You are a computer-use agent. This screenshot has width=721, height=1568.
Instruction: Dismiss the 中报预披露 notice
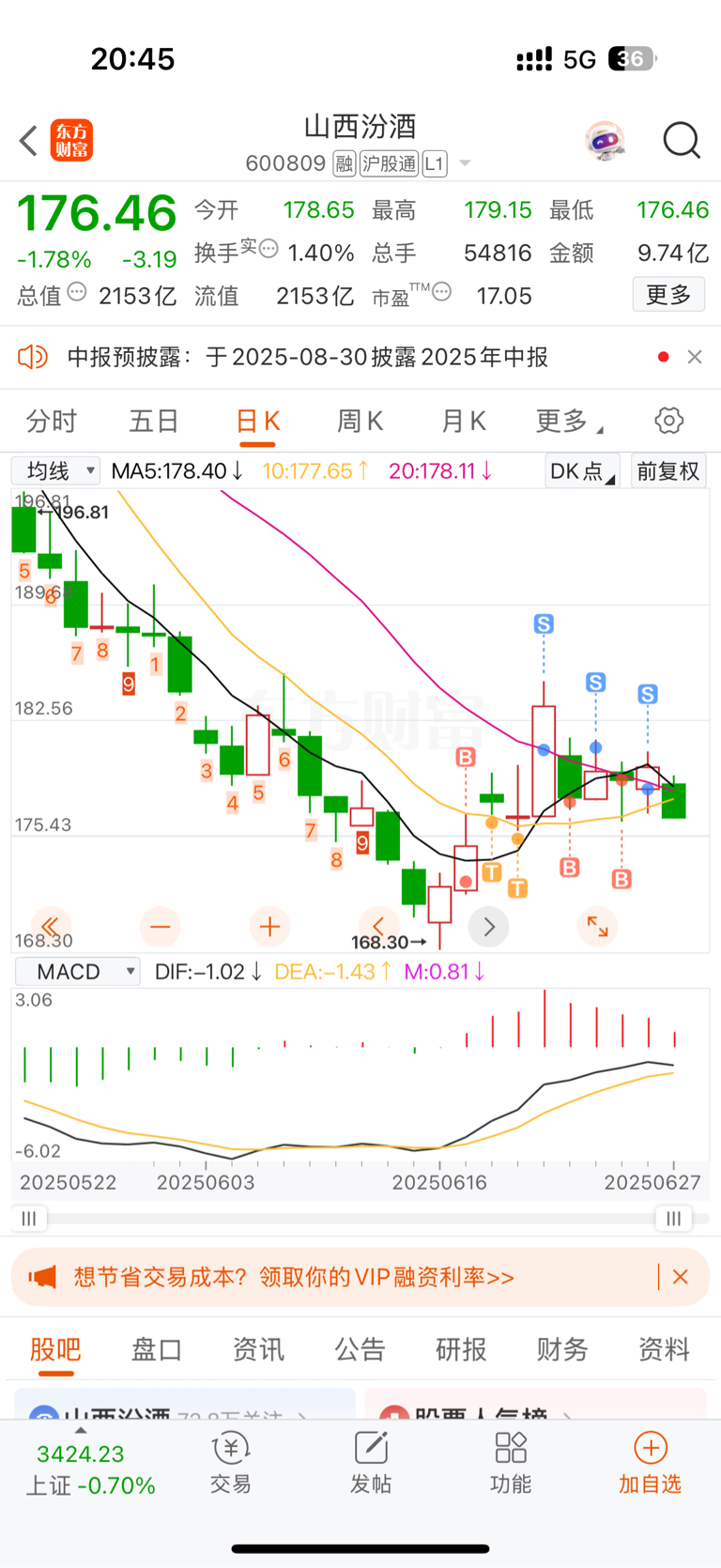pyautogui.click(x=695, y=357)
